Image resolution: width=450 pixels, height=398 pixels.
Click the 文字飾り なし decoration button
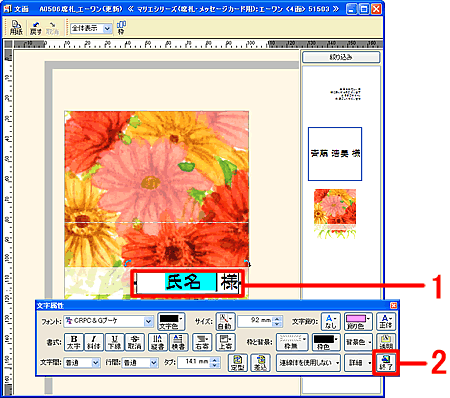[x=330, y=321]
